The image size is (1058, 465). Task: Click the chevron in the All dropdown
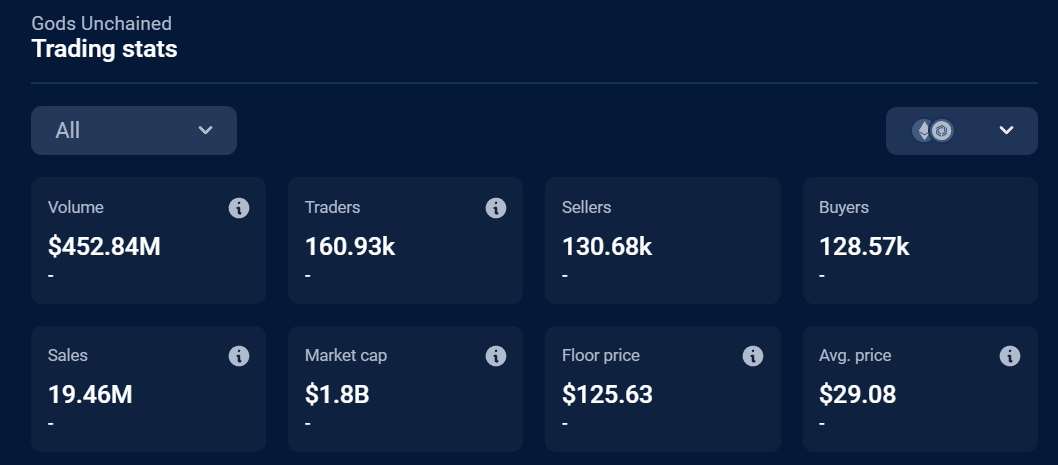click(205, 131)
